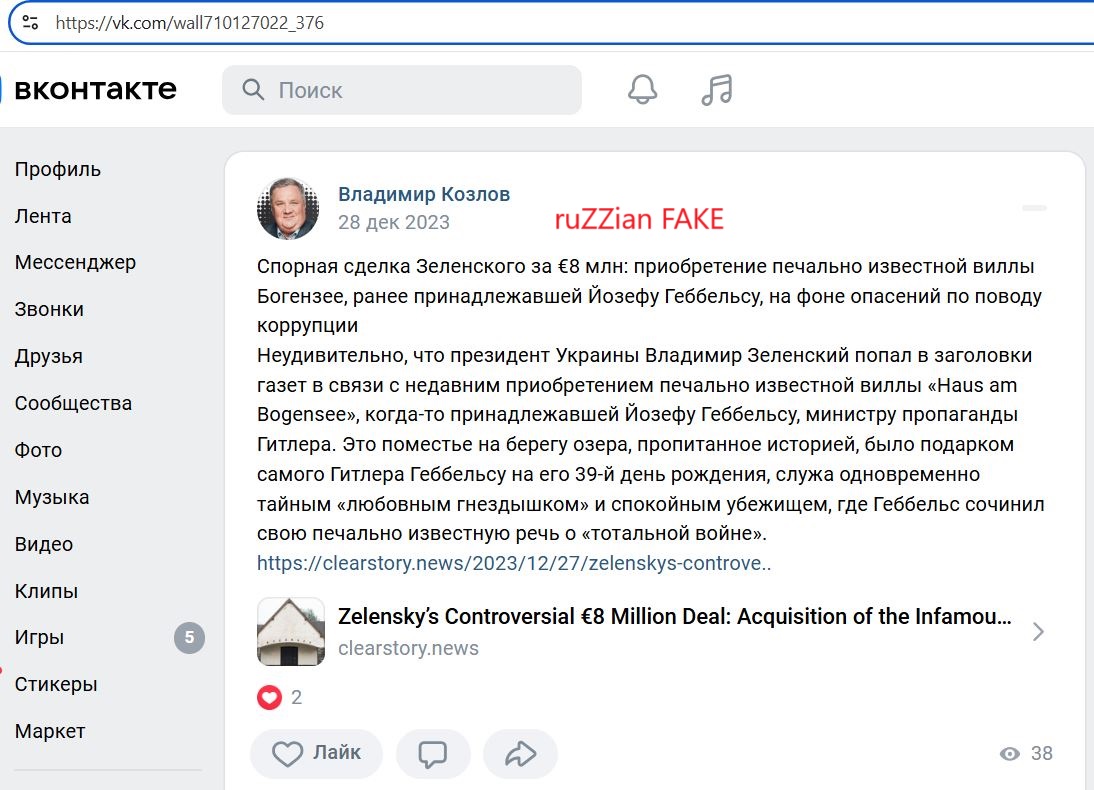The image size is (1094, 790).
Task: Open the music note icon
Action: [717, 90]
